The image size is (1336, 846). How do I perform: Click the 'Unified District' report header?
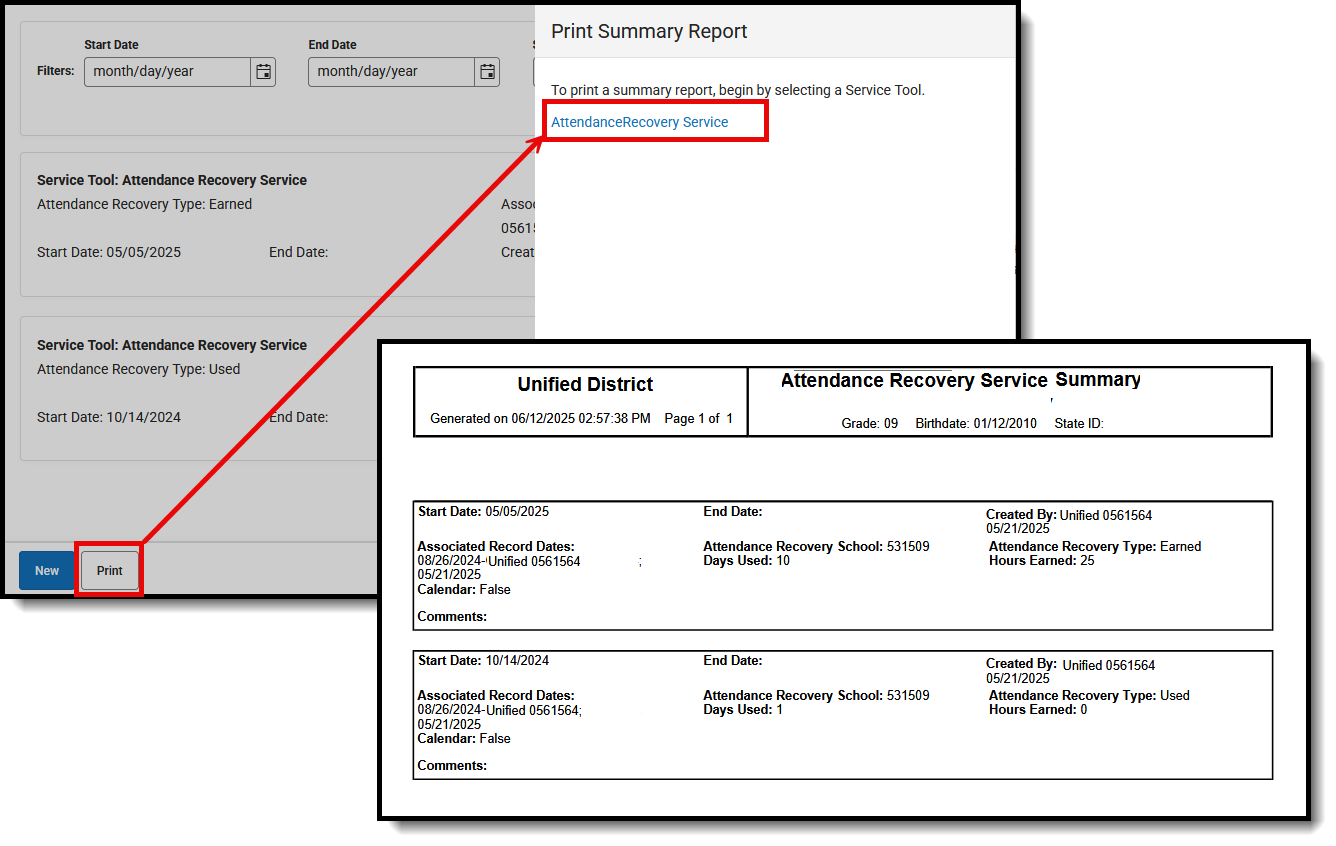click(585, 384)
